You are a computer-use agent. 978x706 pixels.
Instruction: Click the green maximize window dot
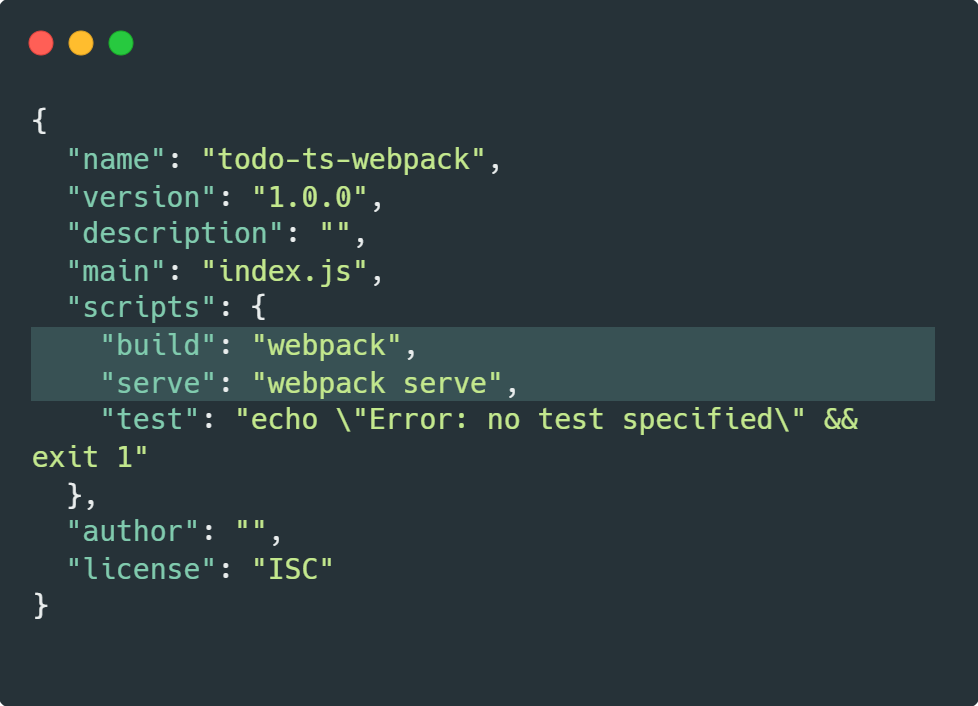coord(121,43)
